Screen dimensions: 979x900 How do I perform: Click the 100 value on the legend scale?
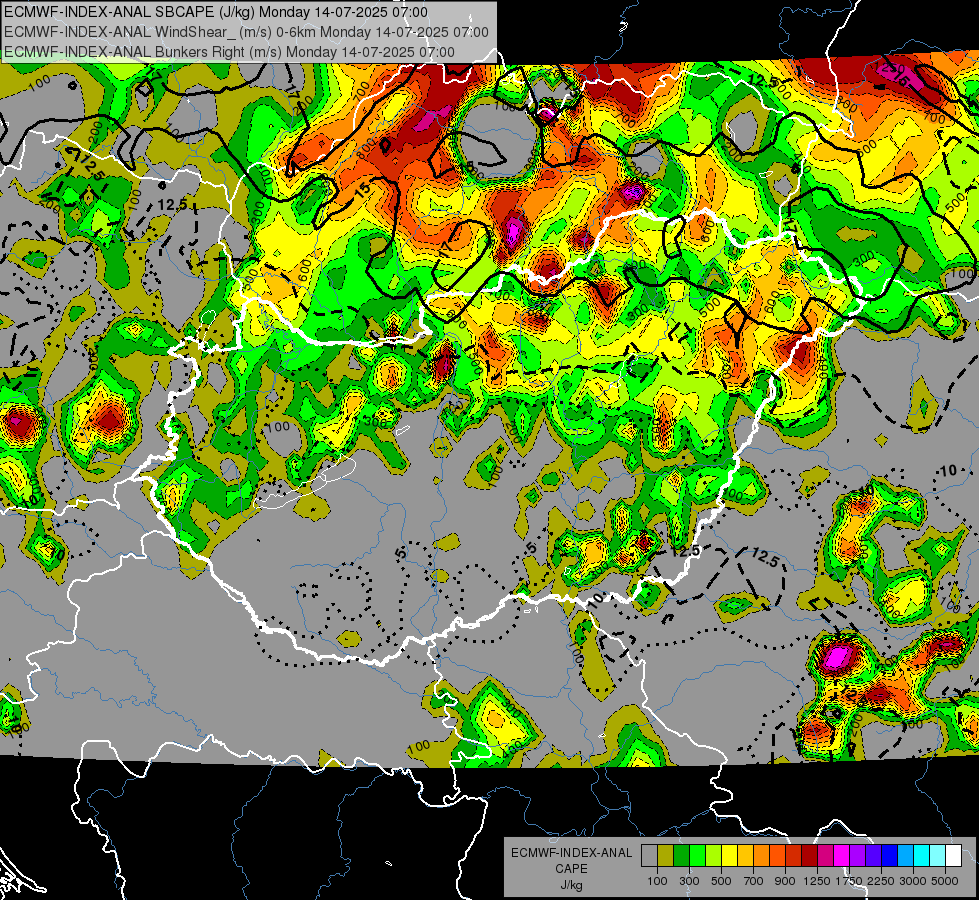pos(657,881)
